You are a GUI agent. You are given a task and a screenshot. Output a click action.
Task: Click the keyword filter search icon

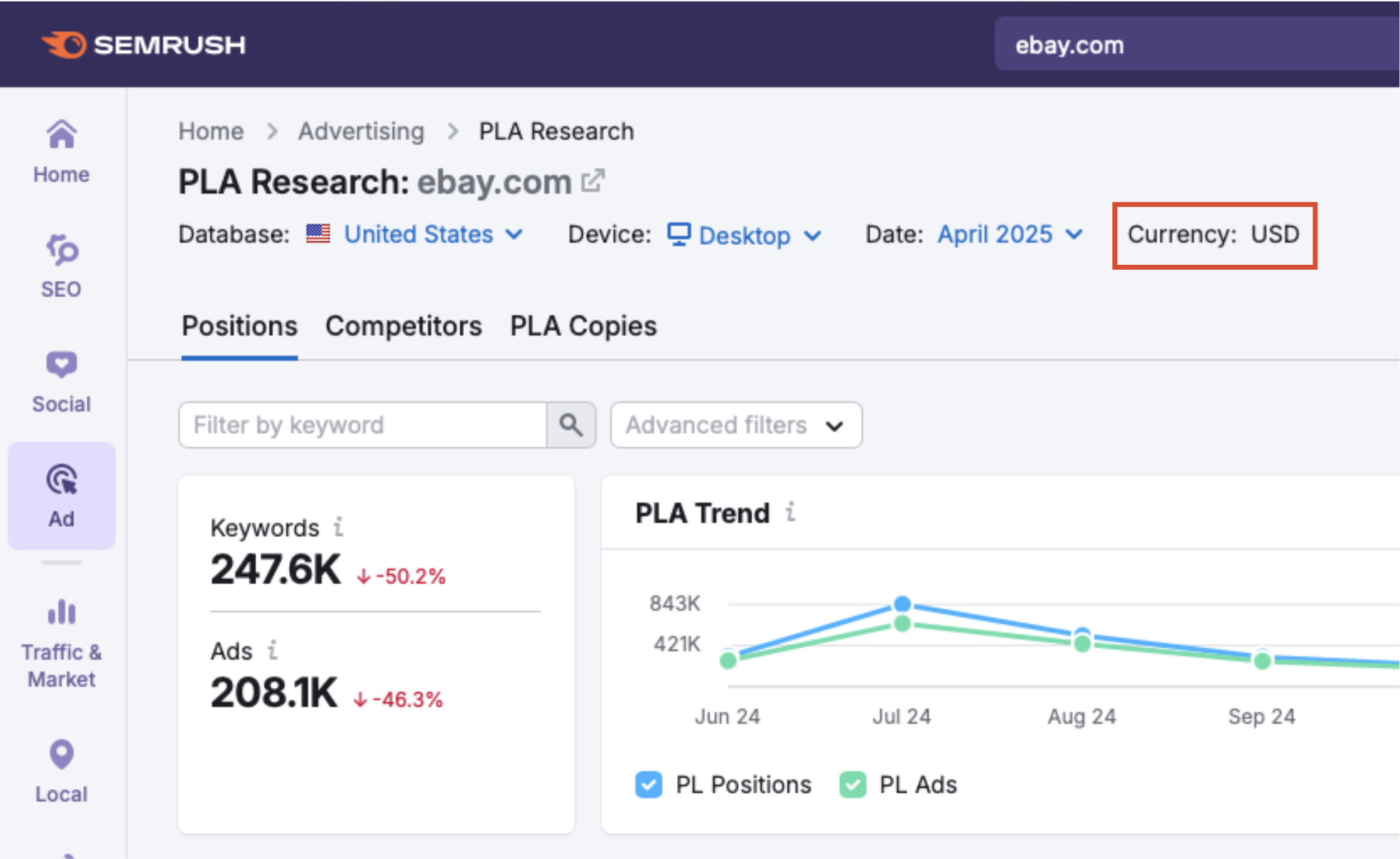point(570,425)
